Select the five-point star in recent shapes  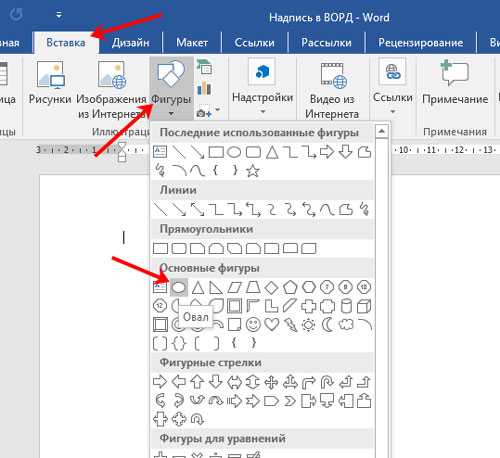tap(253, 171)
